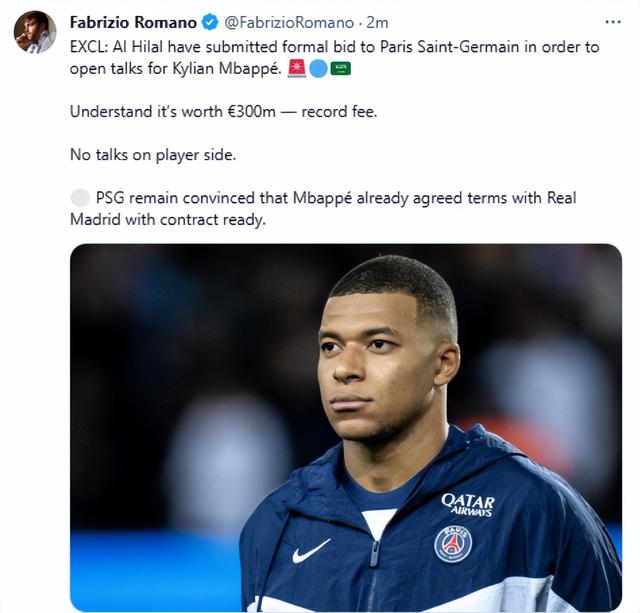Click the '€300m — record fee' sentence
640x613 pixels.
click(x=223, y=112)
